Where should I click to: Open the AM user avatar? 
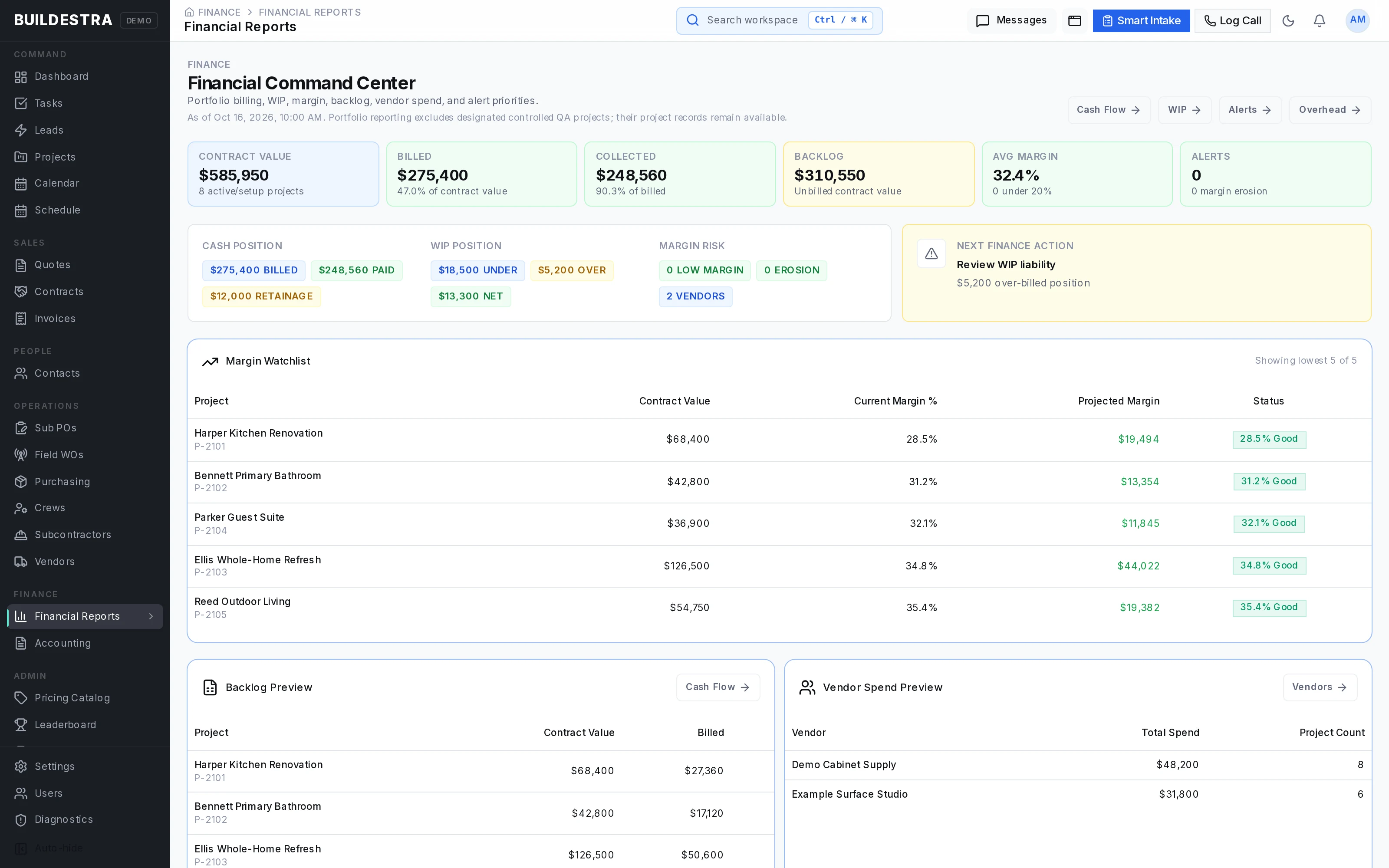(x=1357, y=21)
